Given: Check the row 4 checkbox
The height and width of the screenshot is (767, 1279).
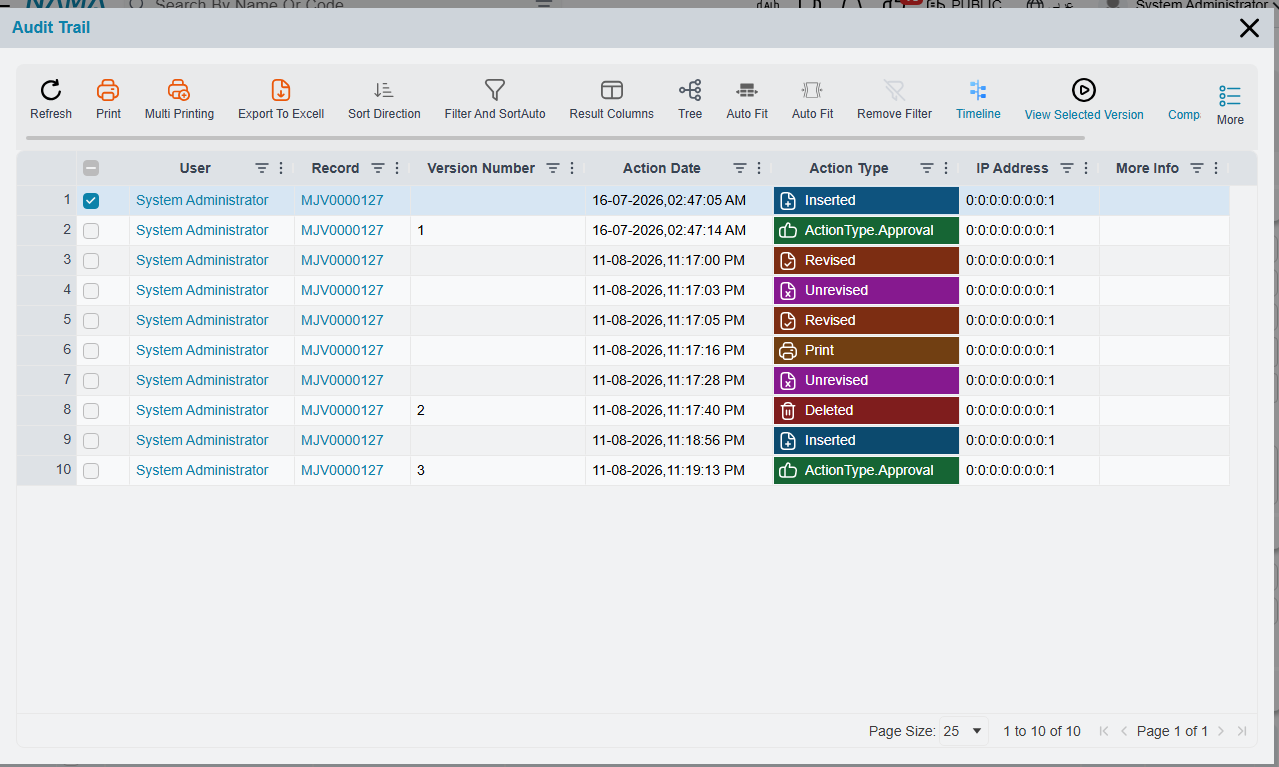Looking at the screenshot, I should (91, 290).
